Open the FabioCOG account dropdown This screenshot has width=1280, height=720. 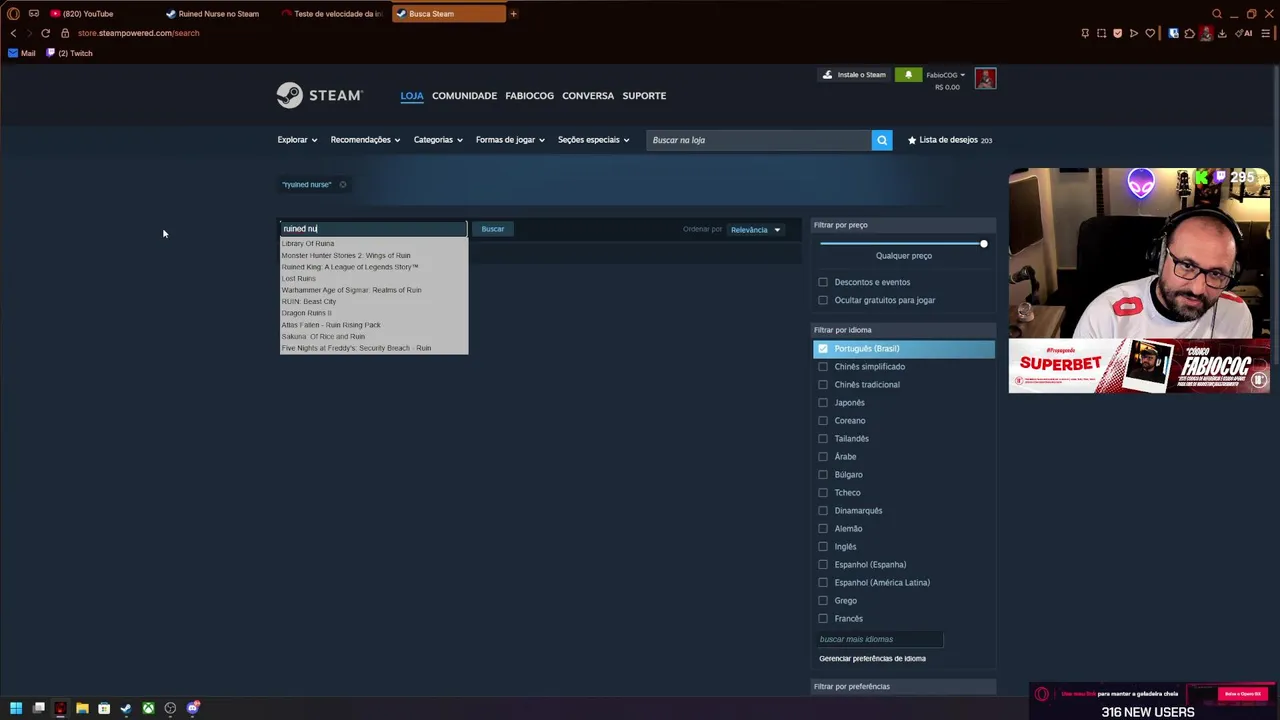click(x=945, y=75)
